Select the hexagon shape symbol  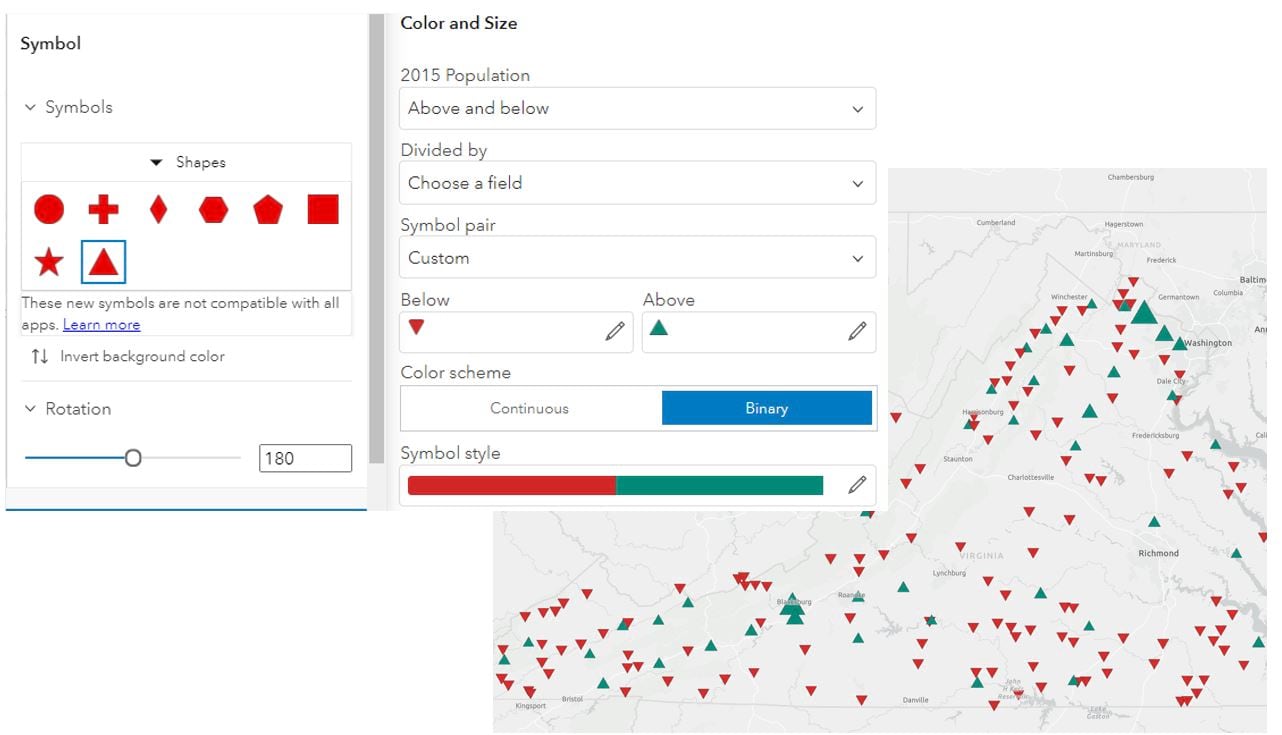pos(213,209)
